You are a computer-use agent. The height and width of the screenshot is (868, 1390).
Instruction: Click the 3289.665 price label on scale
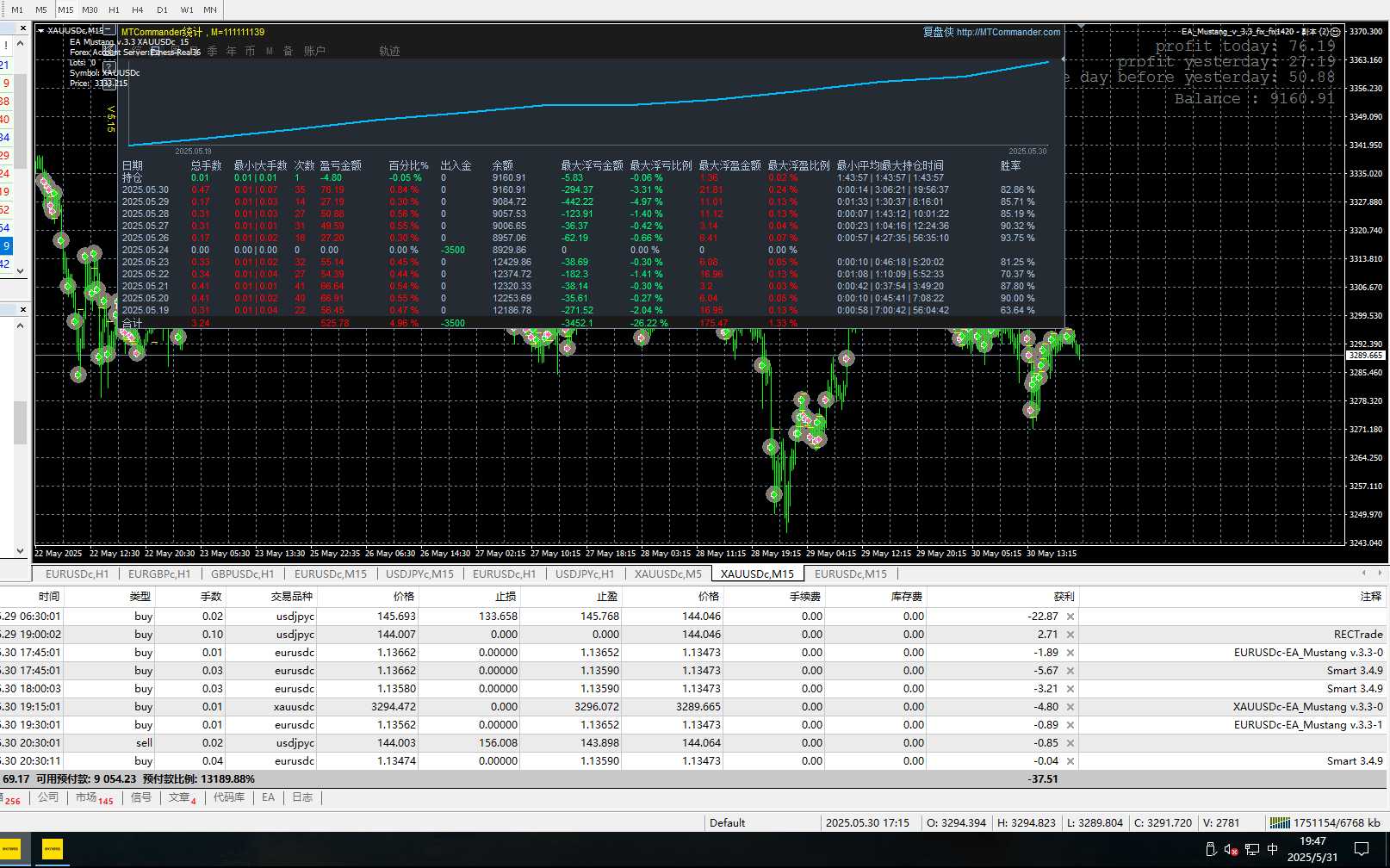pos(1366,355)
